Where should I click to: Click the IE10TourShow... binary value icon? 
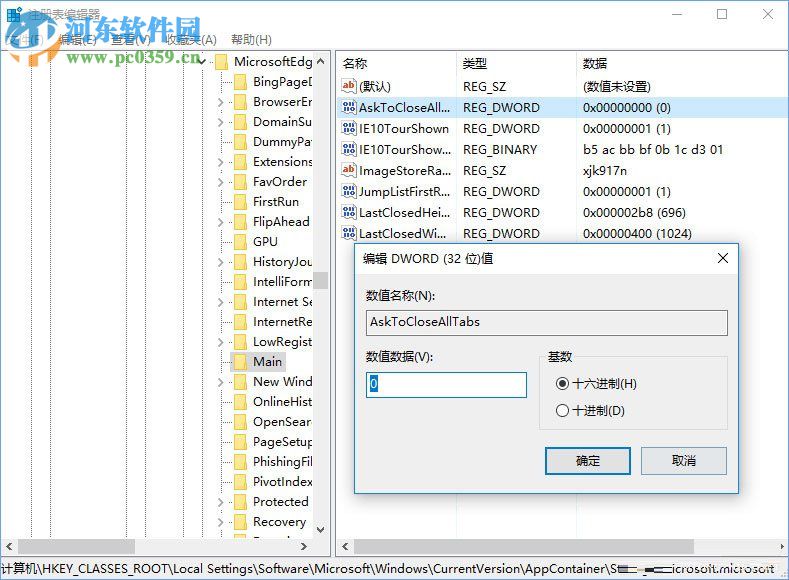click(x=349, y=149)
